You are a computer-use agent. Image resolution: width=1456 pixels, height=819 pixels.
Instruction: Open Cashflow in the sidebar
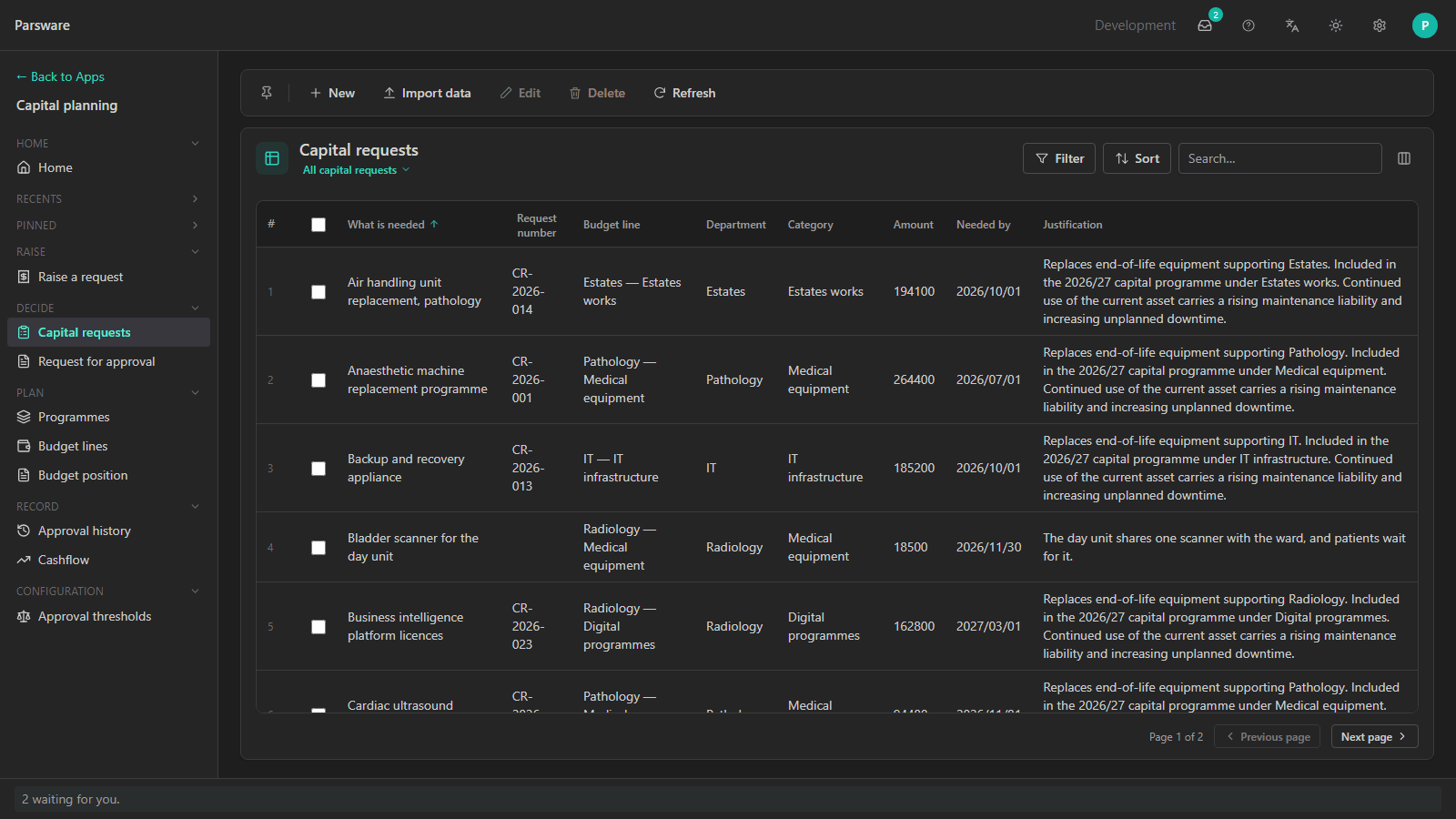(x=108, y=560)
